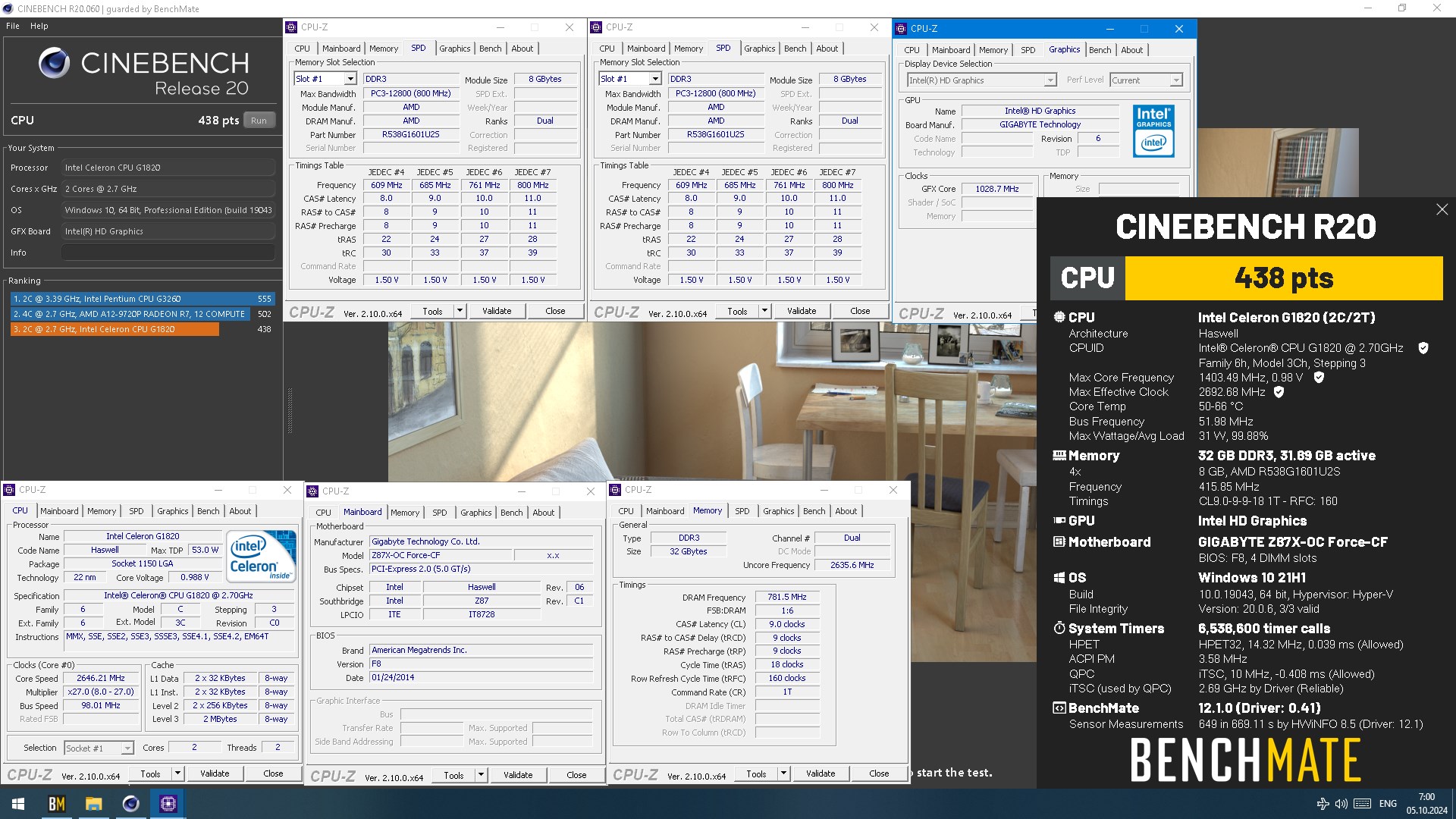Click CPU-Z title icon of the Memory window
The image size is (1456, 819).
click(x=616, y=490)
